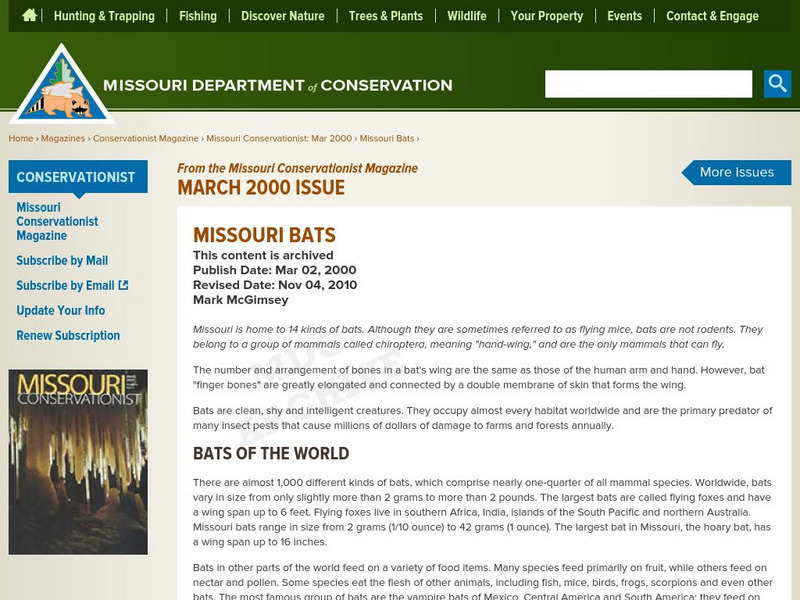Select Contact & Engage in the navigation
Viewport: 800px width, 600px height.
point(712,16)
